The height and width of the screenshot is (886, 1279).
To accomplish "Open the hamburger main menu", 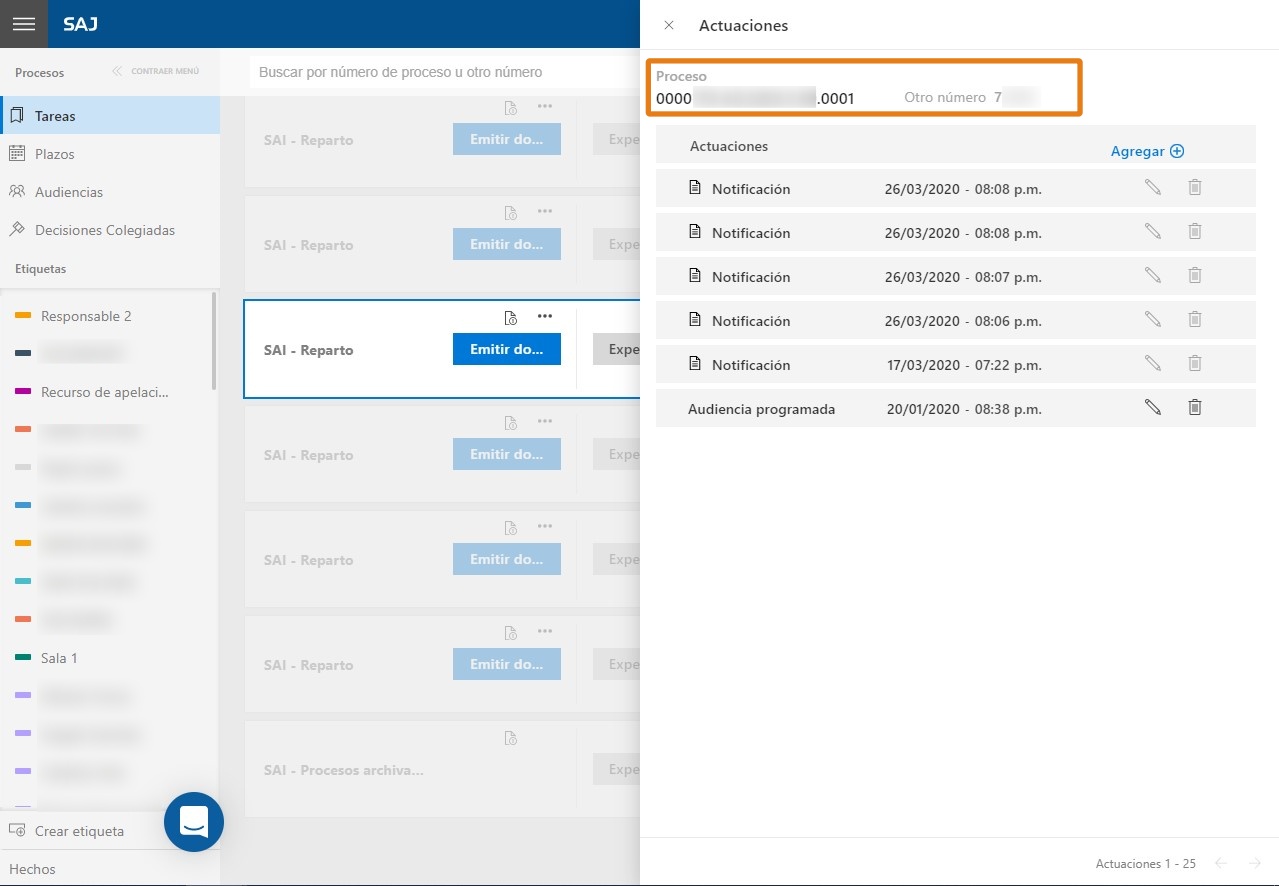I will click(x=24, y=24).
